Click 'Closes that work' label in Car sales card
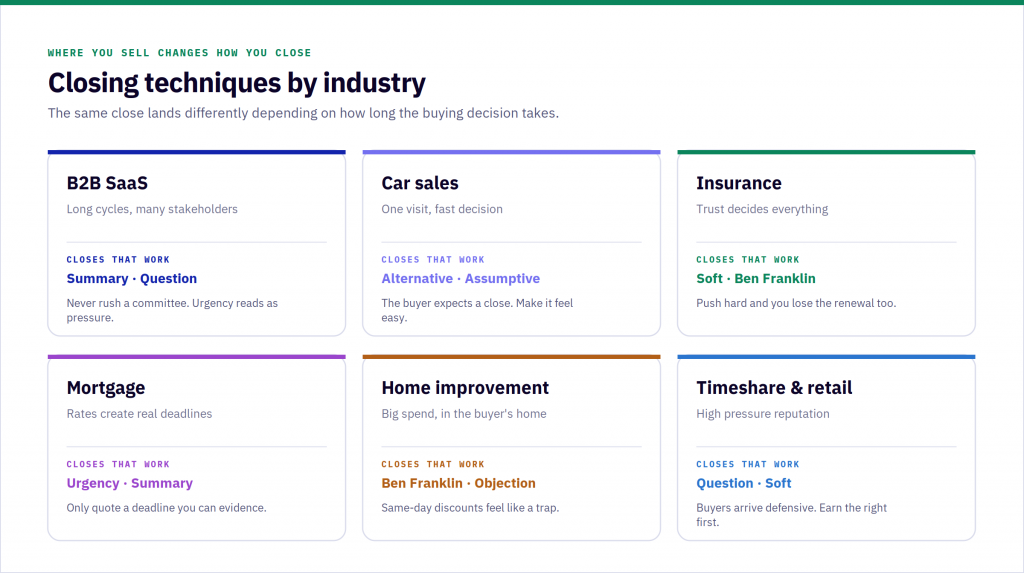This screenshot has width=1024, height=573. click(433, 259)
